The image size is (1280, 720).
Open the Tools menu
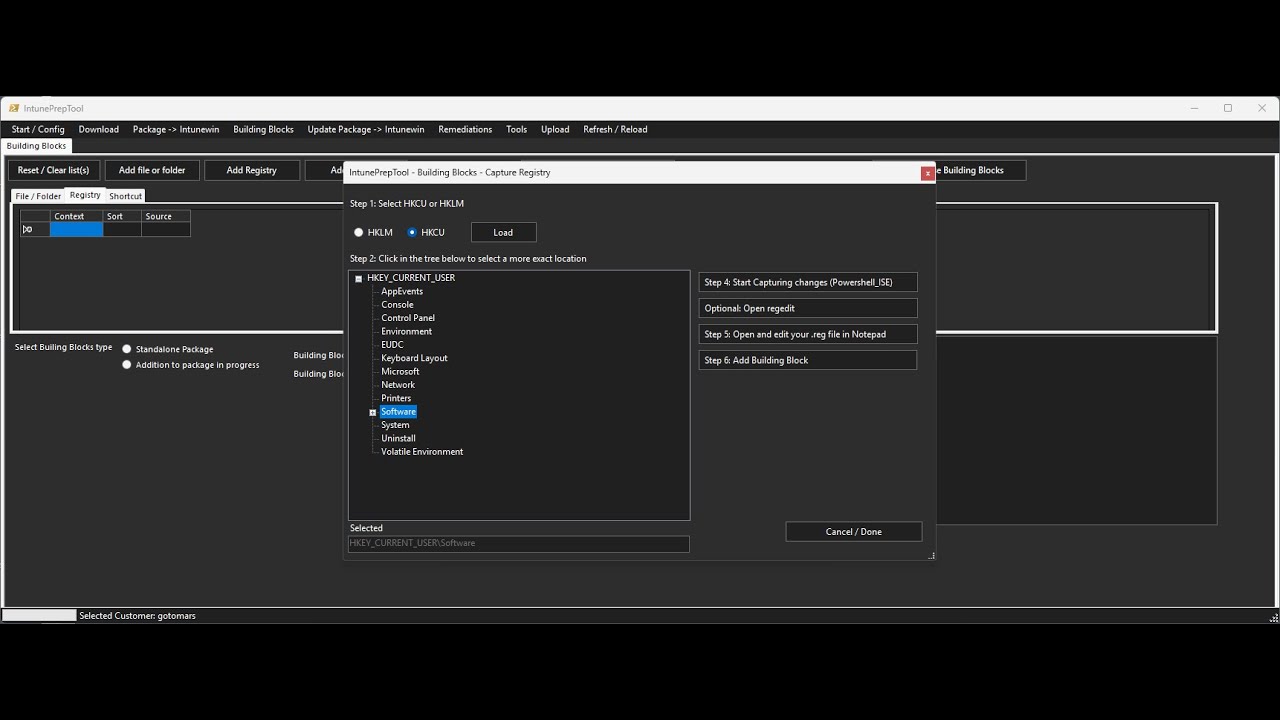(516, 129)
